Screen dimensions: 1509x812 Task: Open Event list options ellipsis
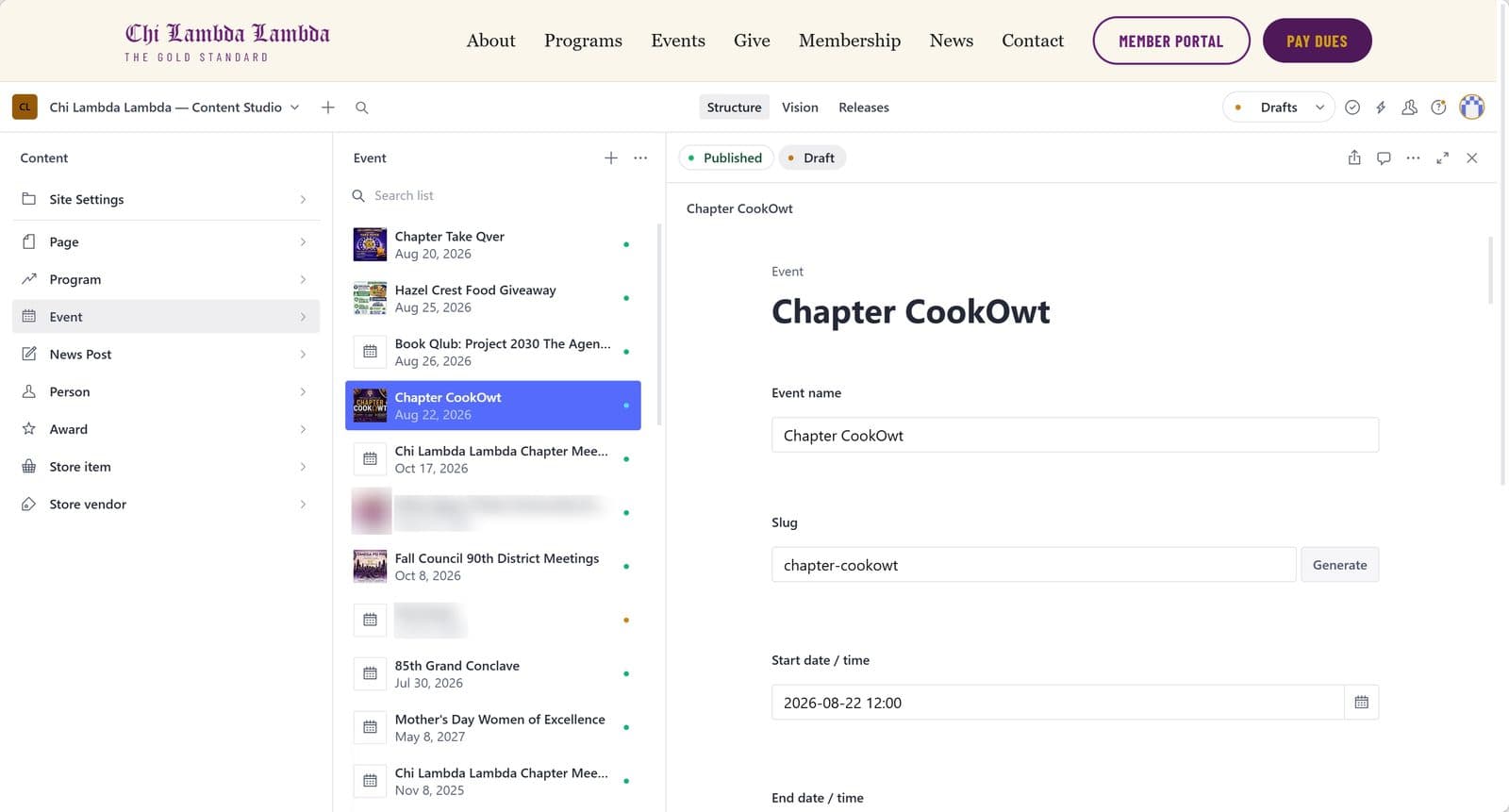[640, 157]
